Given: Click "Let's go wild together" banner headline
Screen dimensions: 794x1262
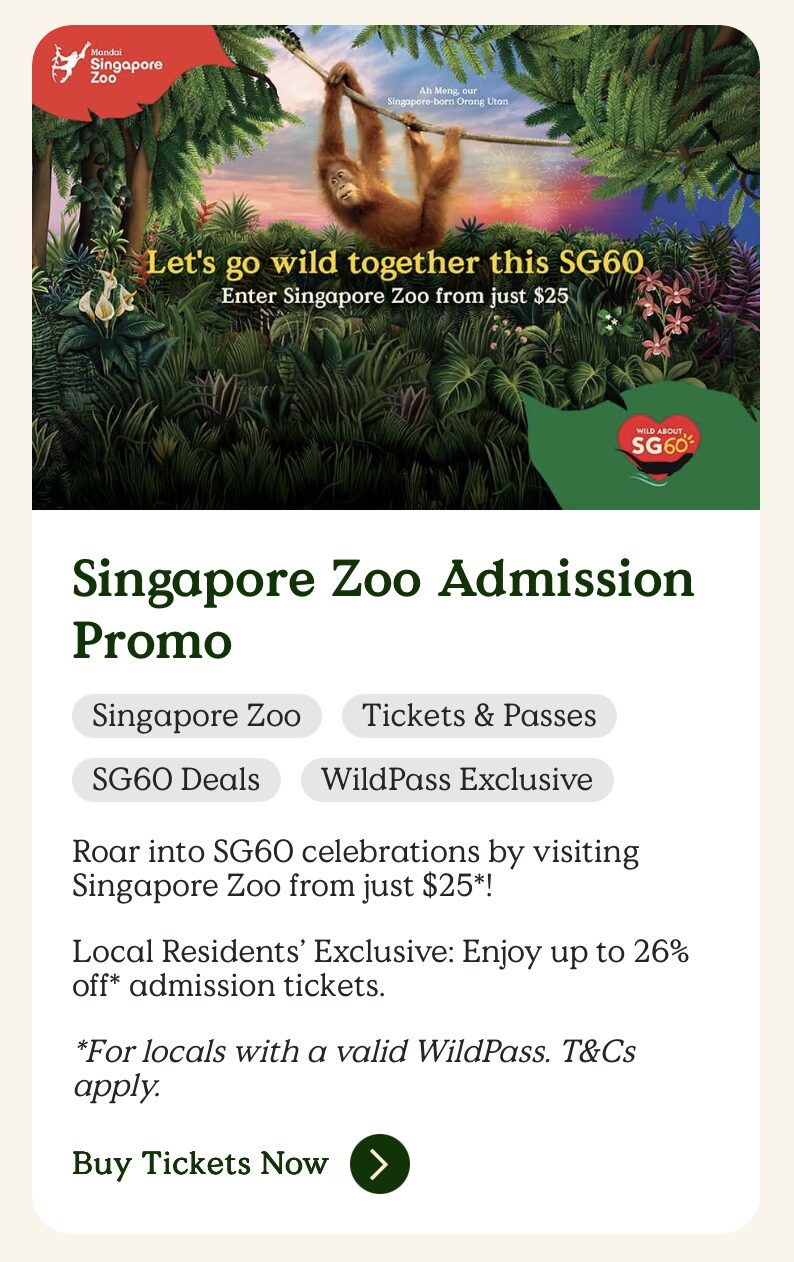Looking at the screenshot, I should pos(393,264).
